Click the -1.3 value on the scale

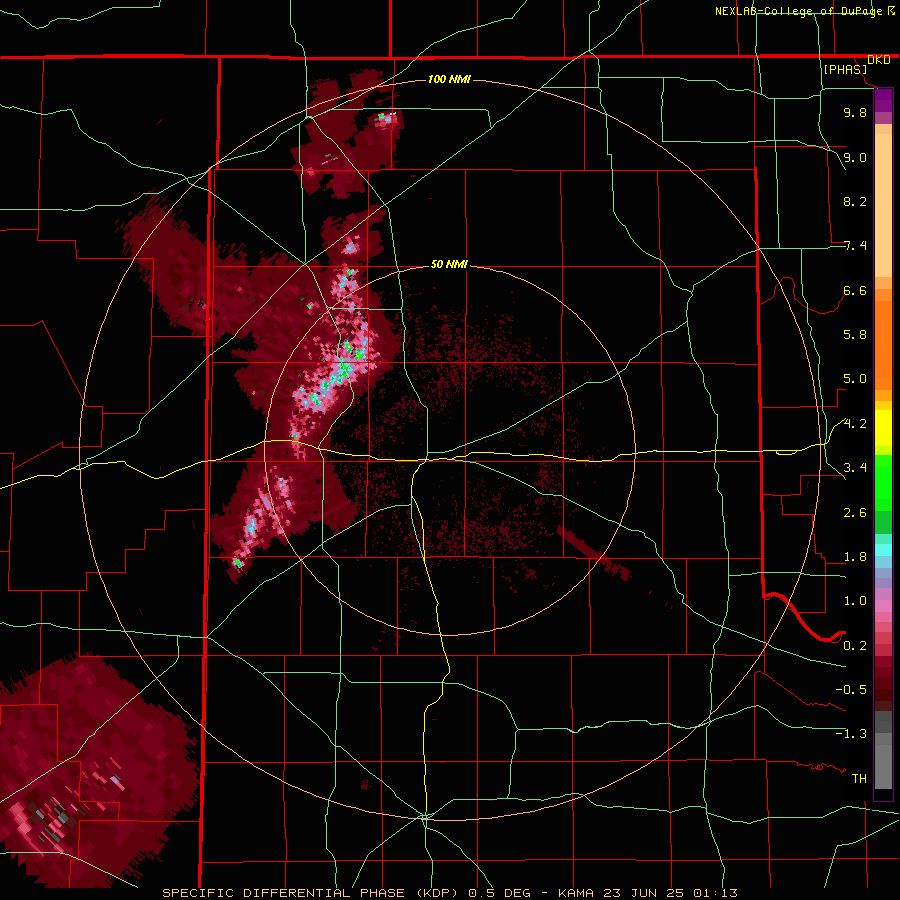click(x=851, y=734)
